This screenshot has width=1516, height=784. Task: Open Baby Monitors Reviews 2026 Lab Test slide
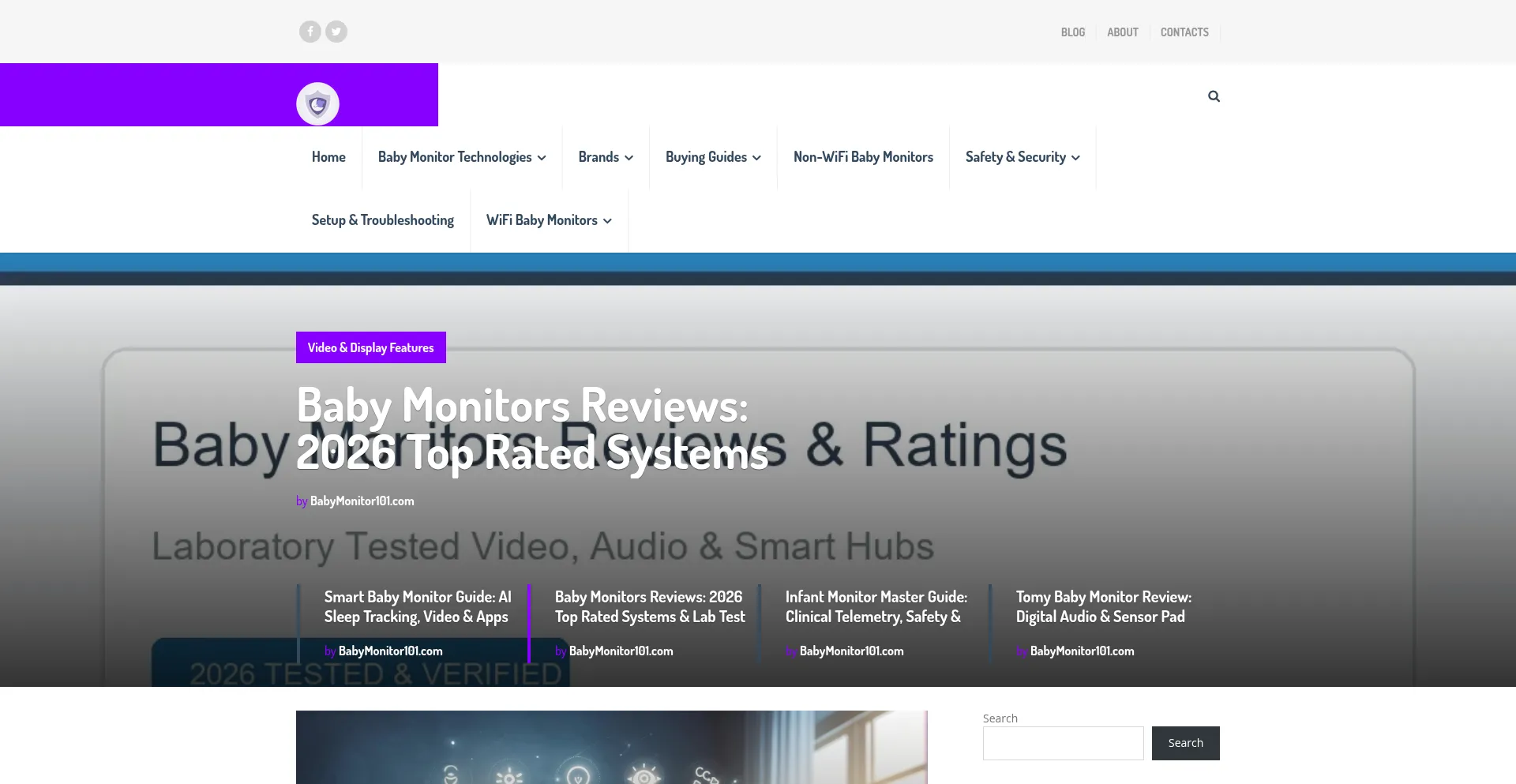click(650, 607)
